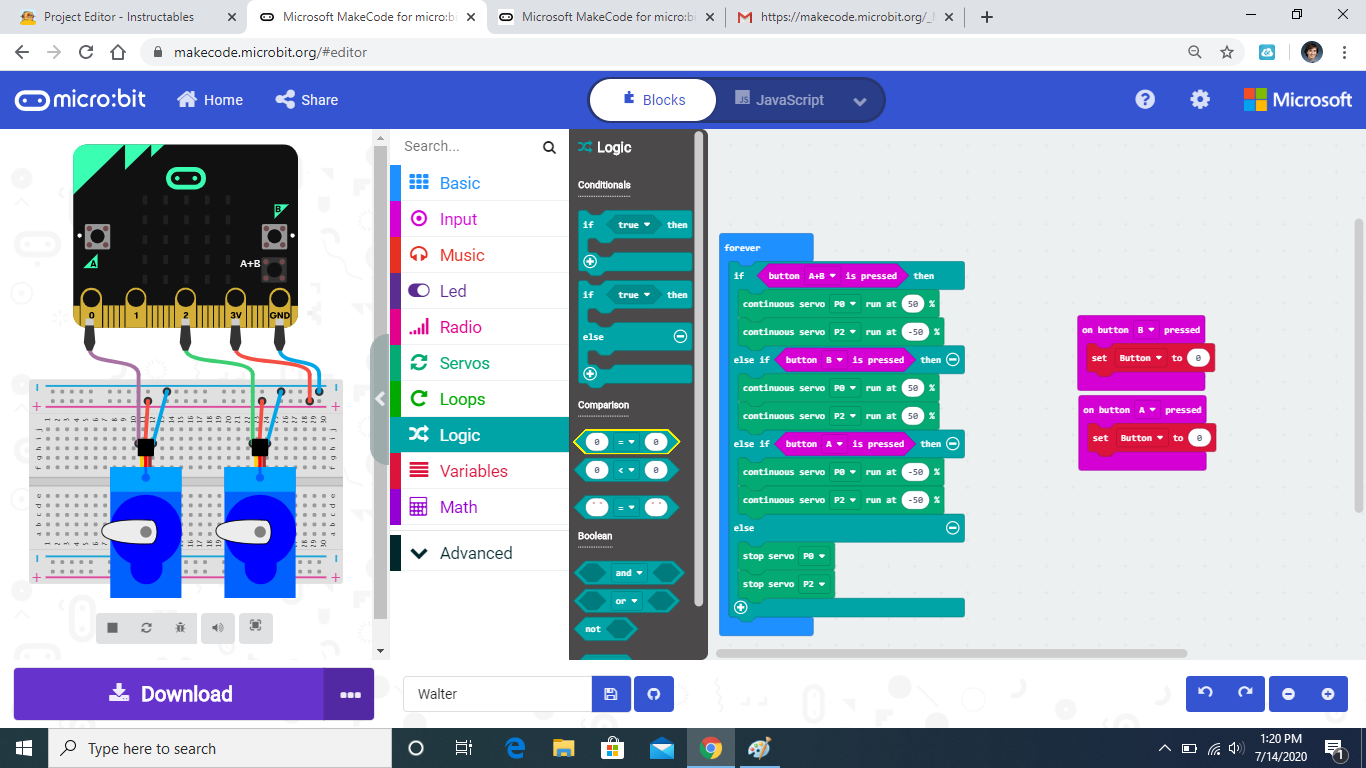Image resolution: width=1366 pixels, height=768 pixels.
Task: Stop the simulator
Action: [x=113, y=627]
